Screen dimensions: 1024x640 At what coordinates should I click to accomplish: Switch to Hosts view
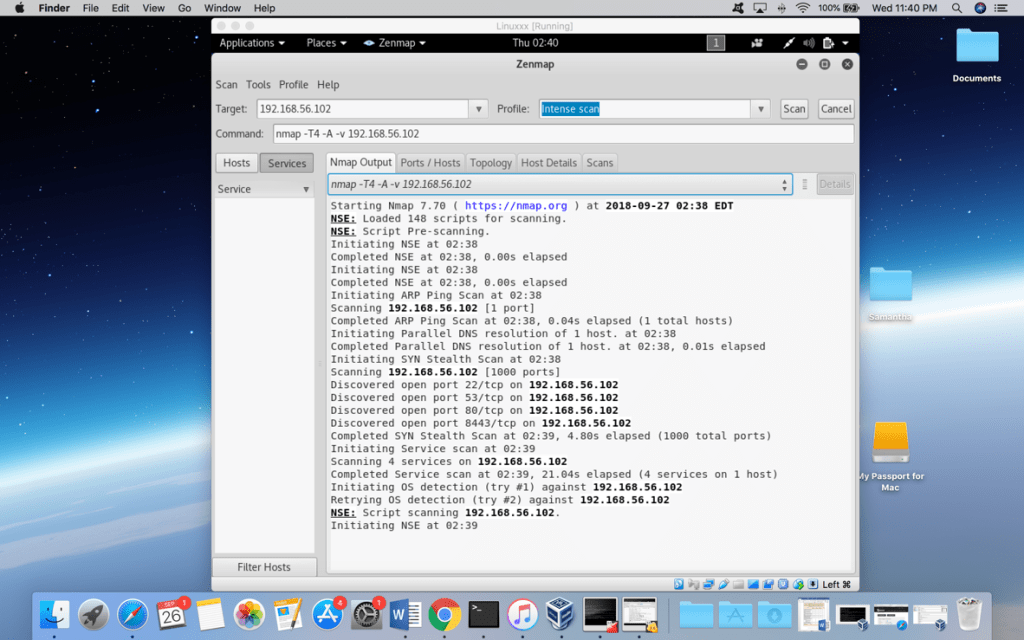point(236,163)
